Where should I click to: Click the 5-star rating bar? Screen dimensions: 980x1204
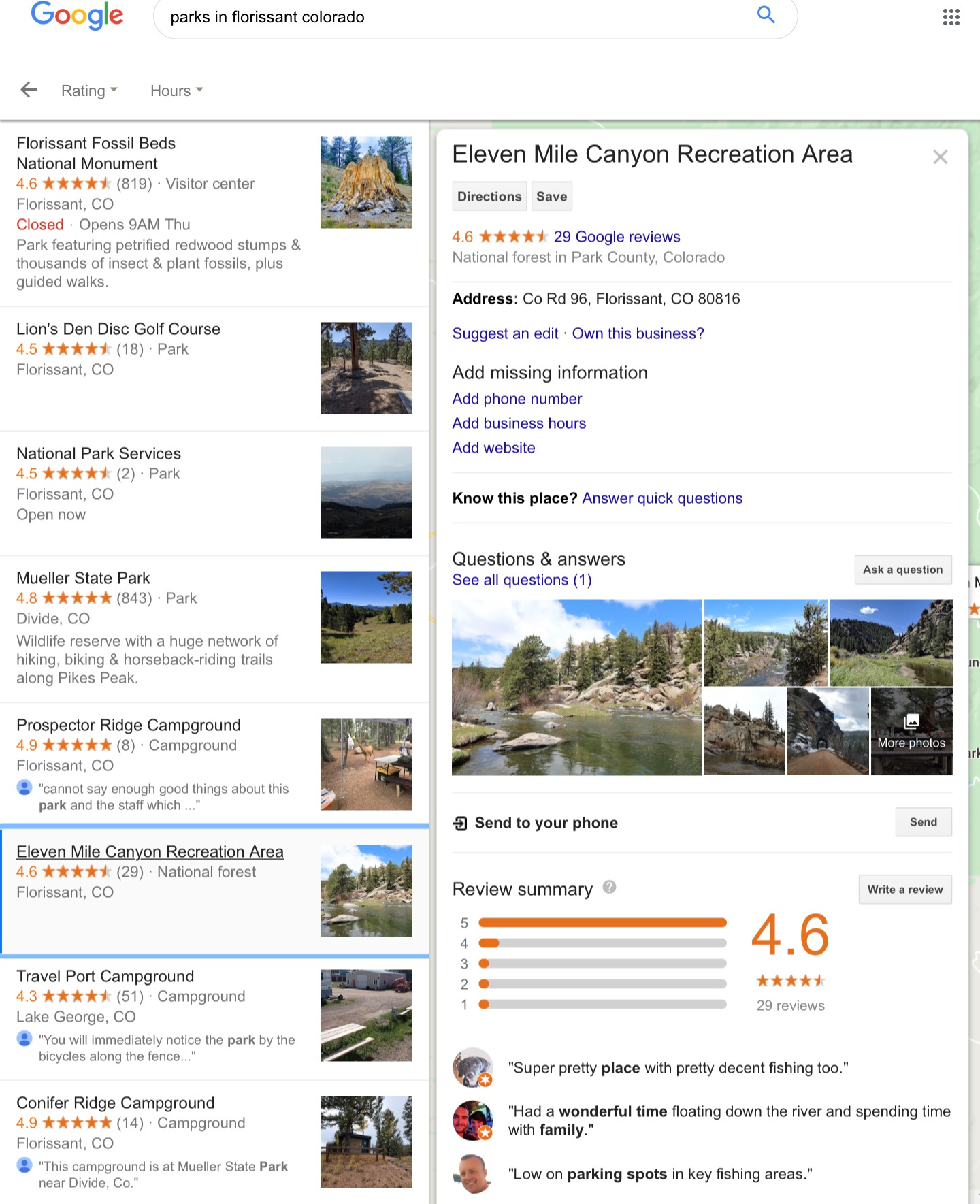(x=602, y=923)
